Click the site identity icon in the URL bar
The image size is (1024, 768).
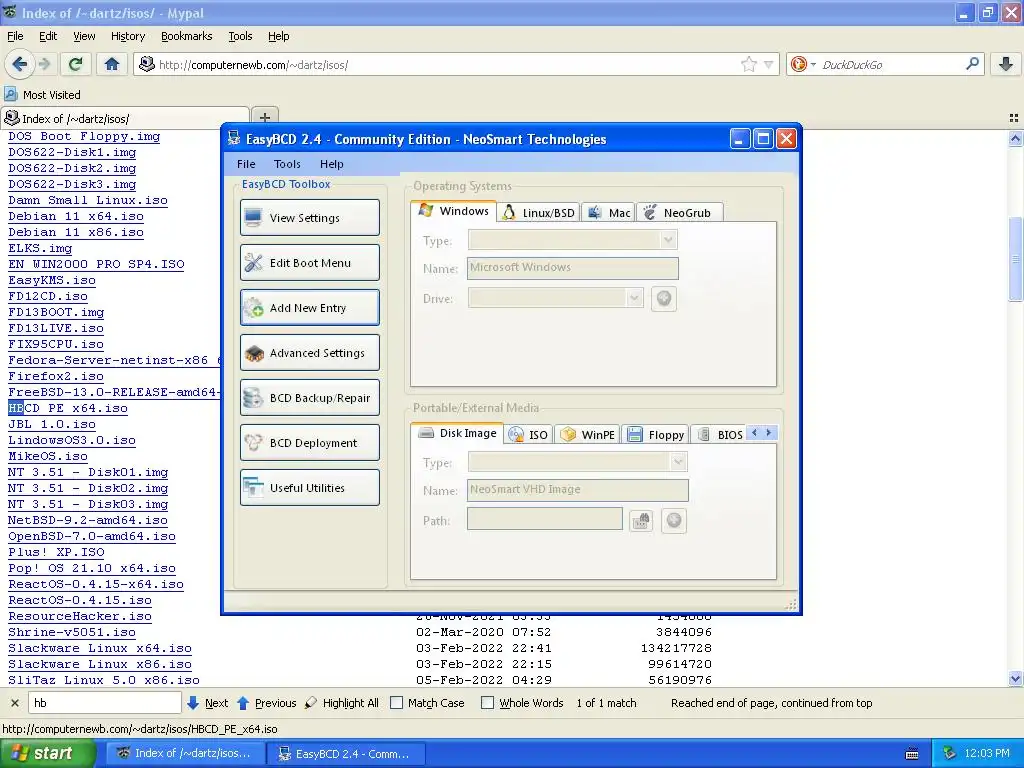(147, 64)
